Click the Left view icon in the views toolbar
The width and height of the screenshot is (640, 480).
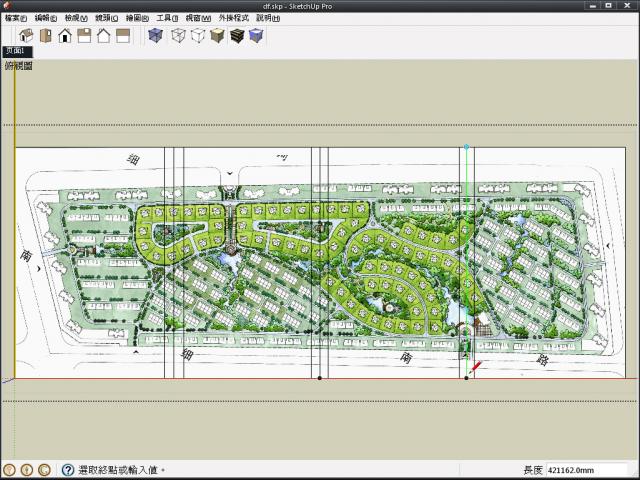click(x=122, y=36)
